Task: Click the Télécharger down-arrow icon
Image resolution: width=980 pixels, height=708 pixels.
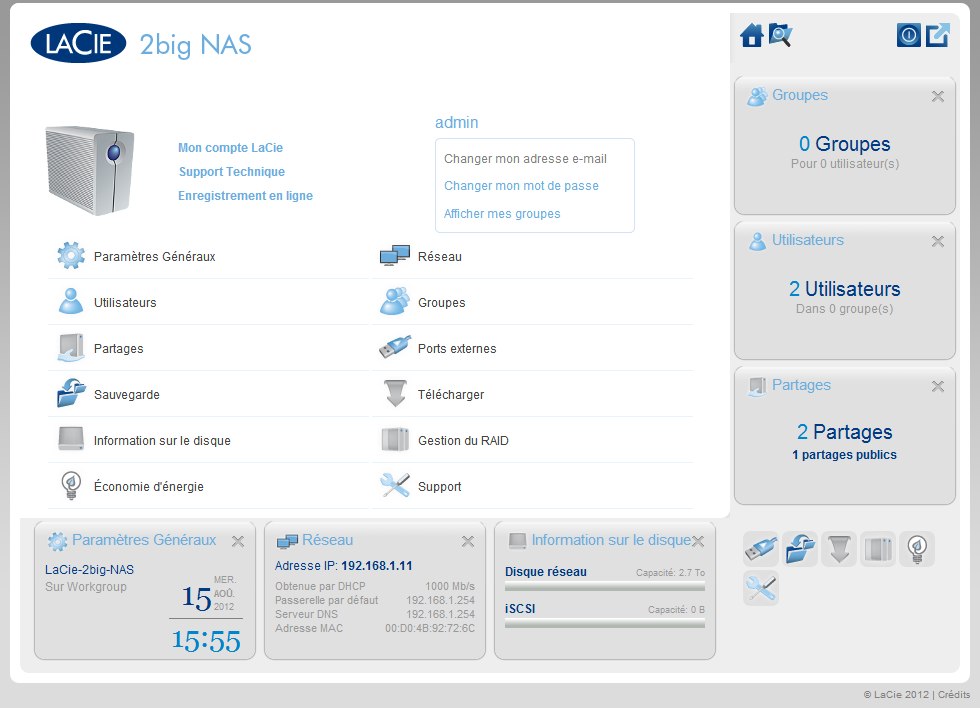Action: click(x=396, y=393)
